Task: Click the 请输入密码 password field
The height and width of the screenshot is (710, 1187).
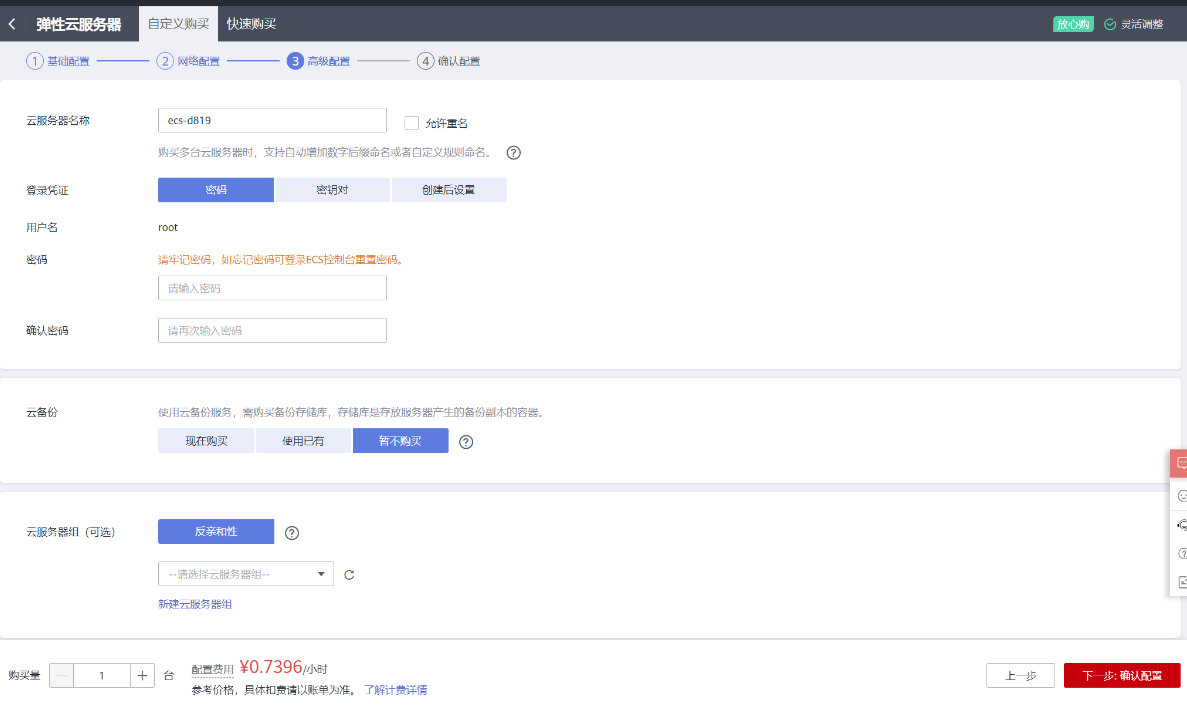Action: [271, 288]
